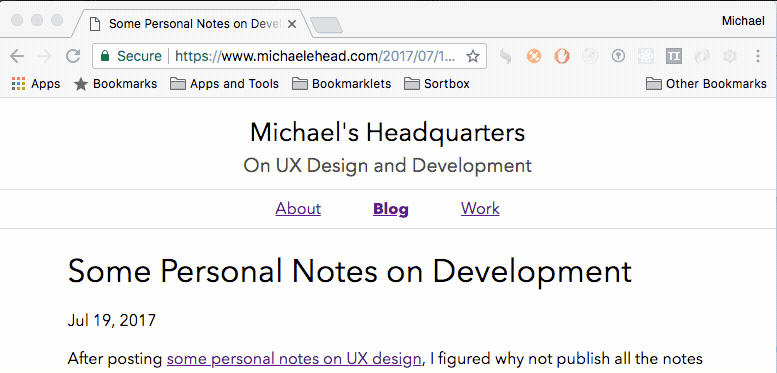The image size is (777, 373).
Task: Reload the current page
Action: click(x=73, y=56)
